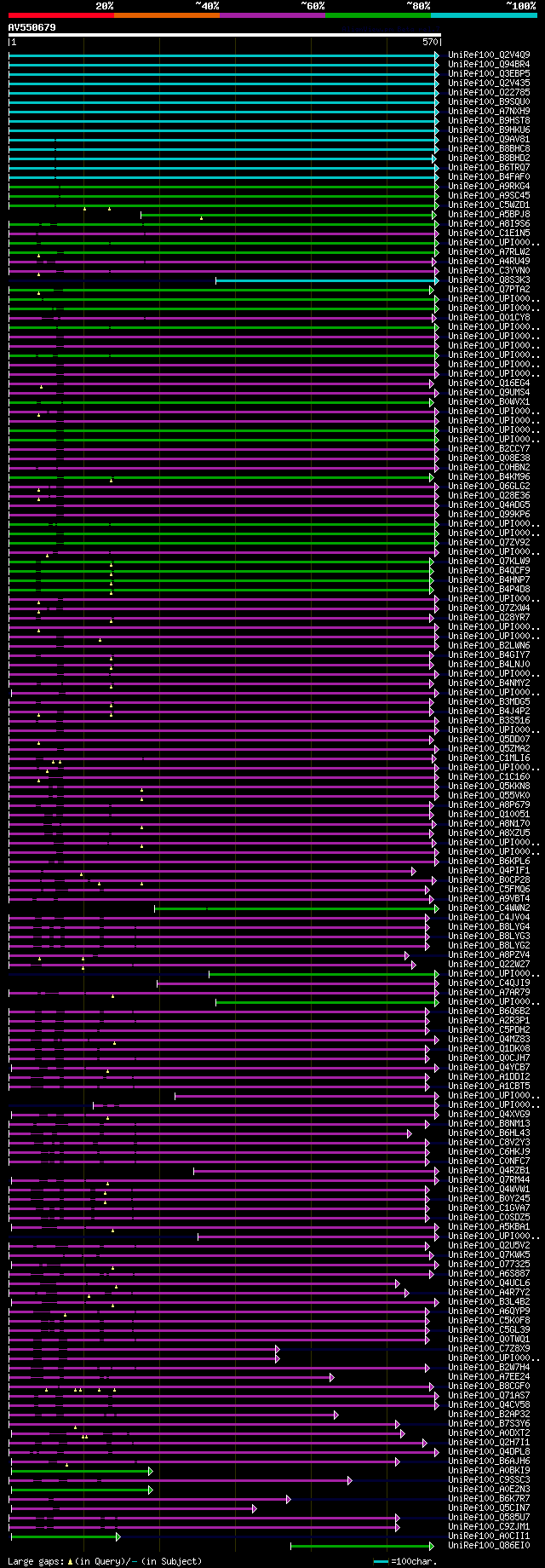Click the cyan alignment bar of UniRef100_Q8S3K3
The height and width of the screenshot is (1568, 545).
point(327,280)
